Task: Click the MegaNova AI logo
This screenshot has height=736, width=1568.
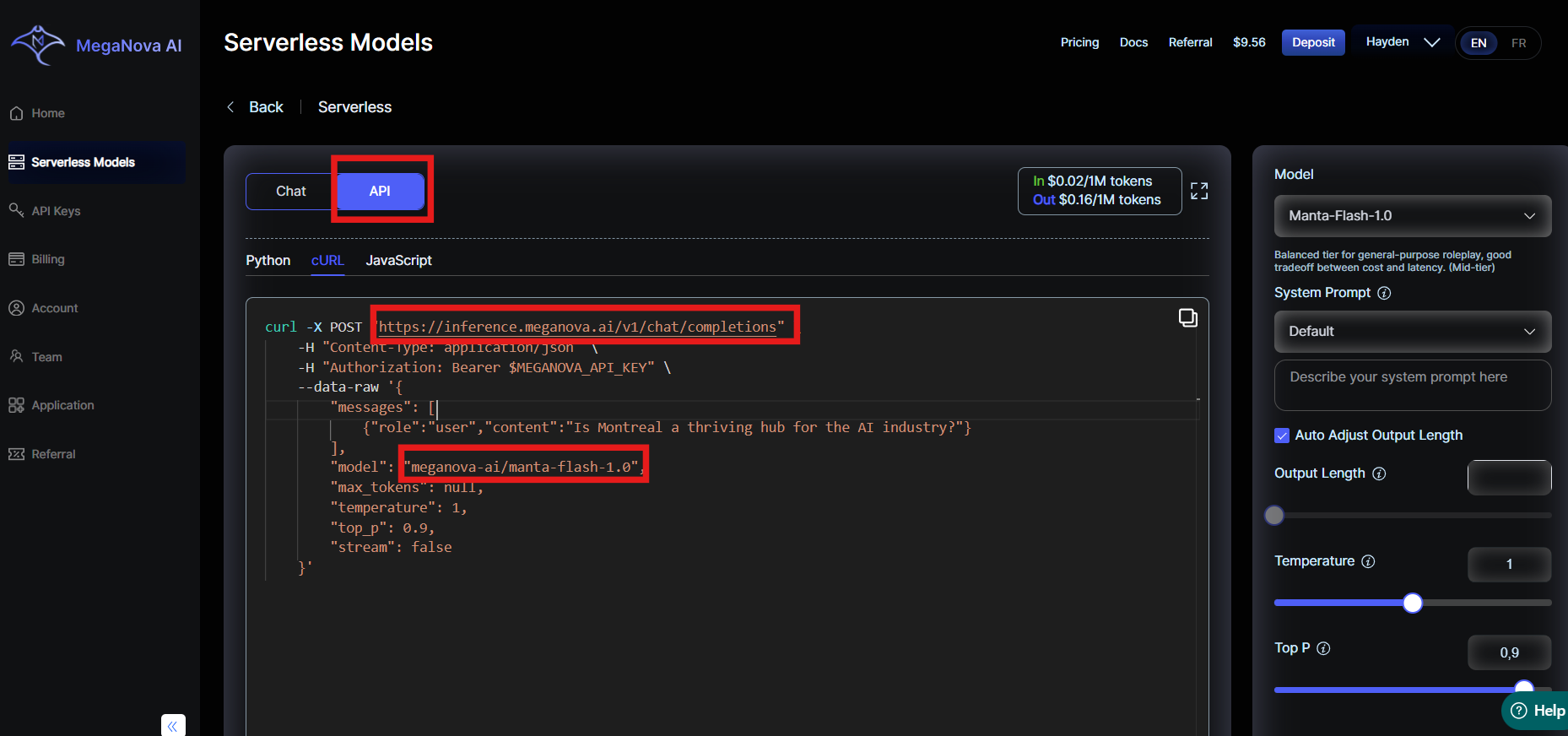Action: tap(95, 45)
